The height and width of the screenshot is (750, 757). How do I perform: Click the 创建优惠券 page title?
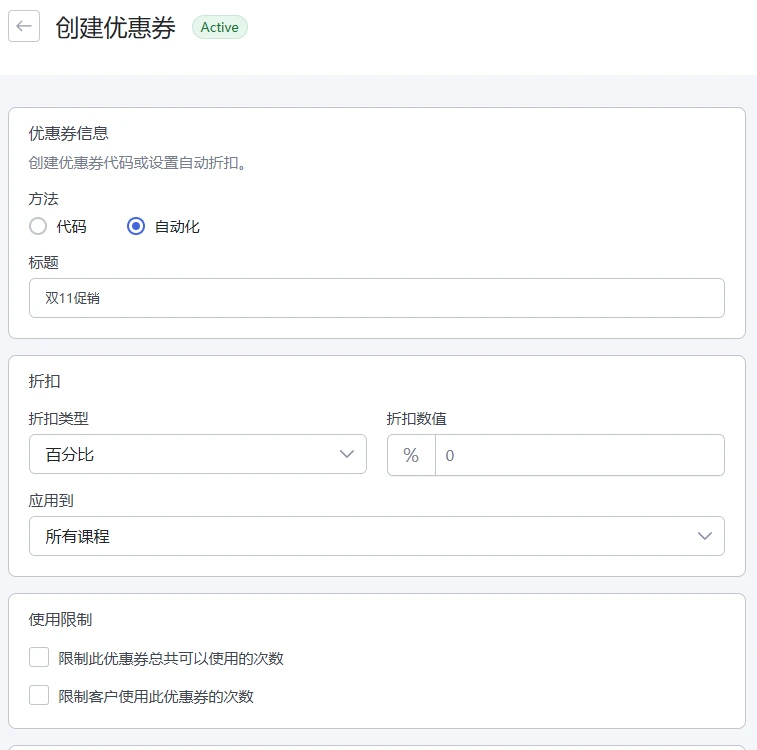pos(115,27)
